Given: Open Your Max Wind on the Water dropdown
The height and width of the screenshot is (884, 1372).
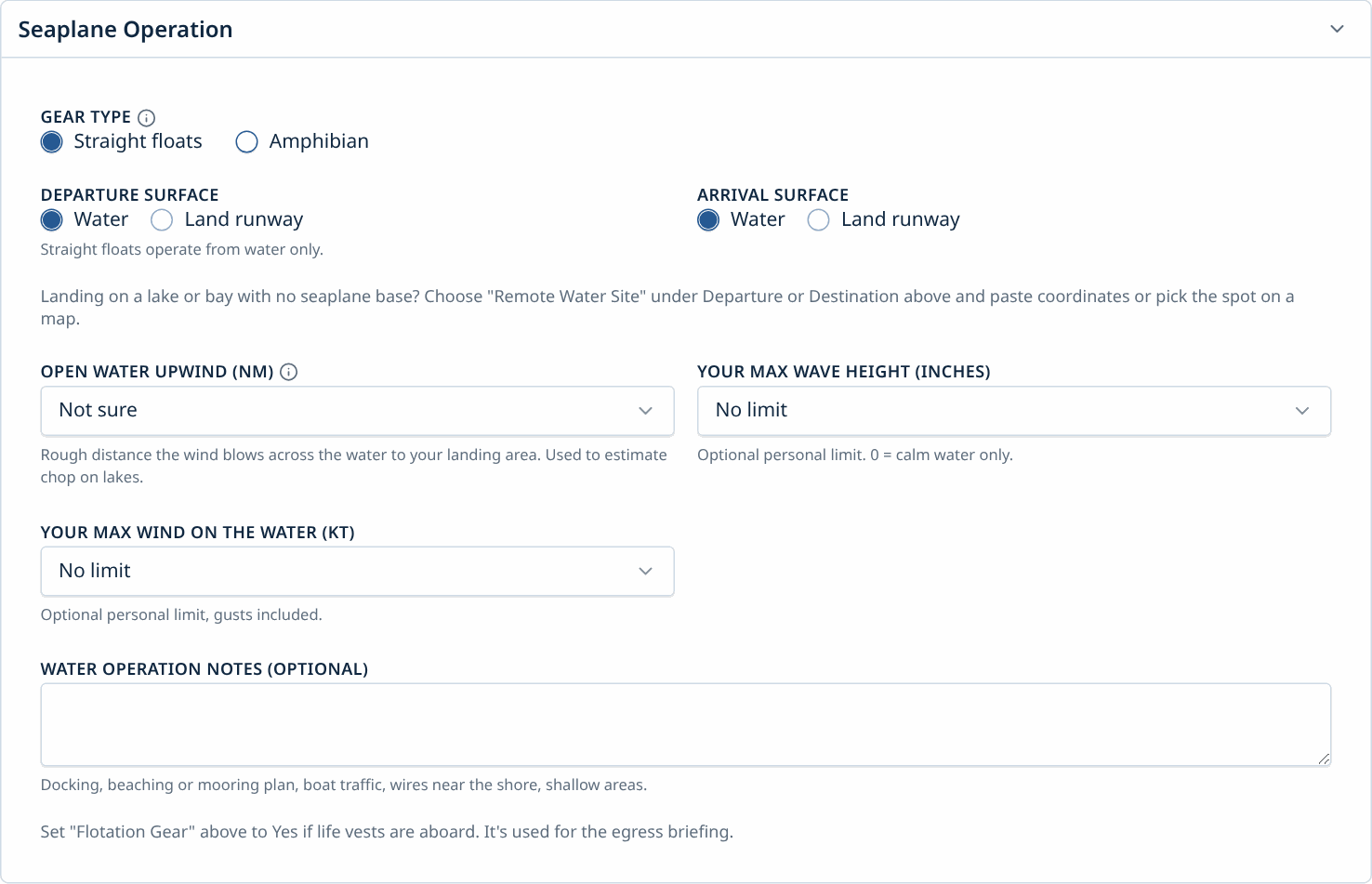Looking at the screenshot, I should [357, 571].
